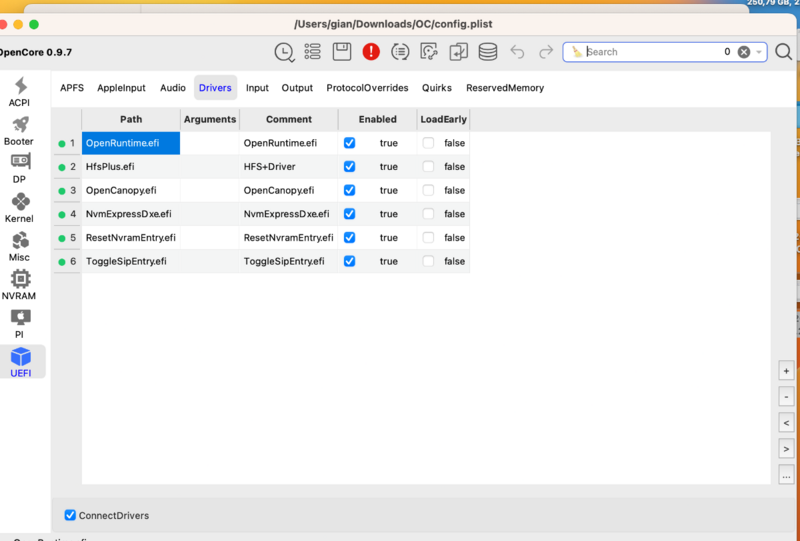
Task: Open the NVRAM chip section
Action: pyautogui.click(x=19, y=285)
